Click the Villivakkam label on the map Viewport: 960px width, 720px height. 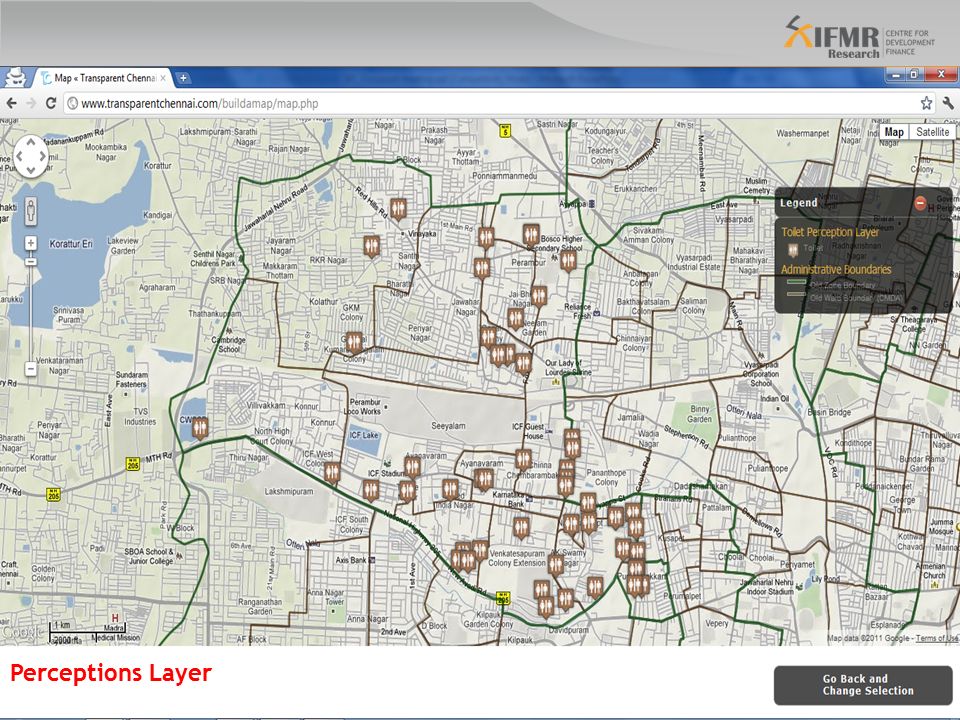pos(266,405)
